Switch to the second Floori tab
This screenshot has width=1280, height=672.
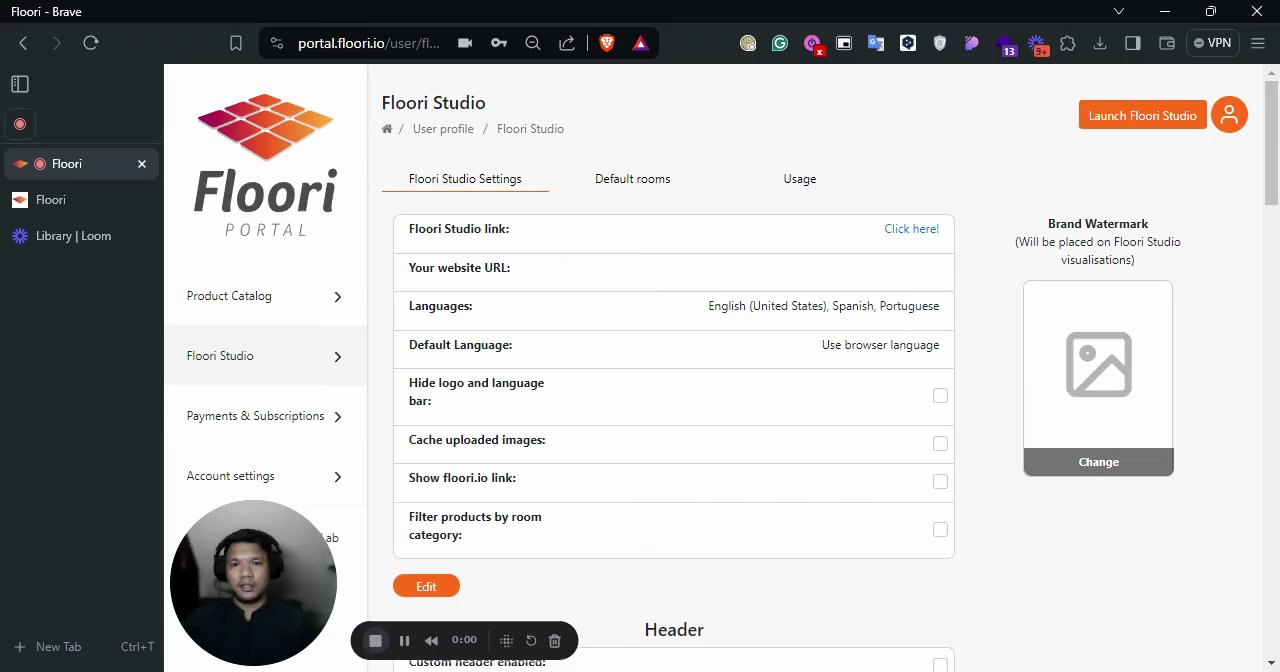tap(81, 200)
